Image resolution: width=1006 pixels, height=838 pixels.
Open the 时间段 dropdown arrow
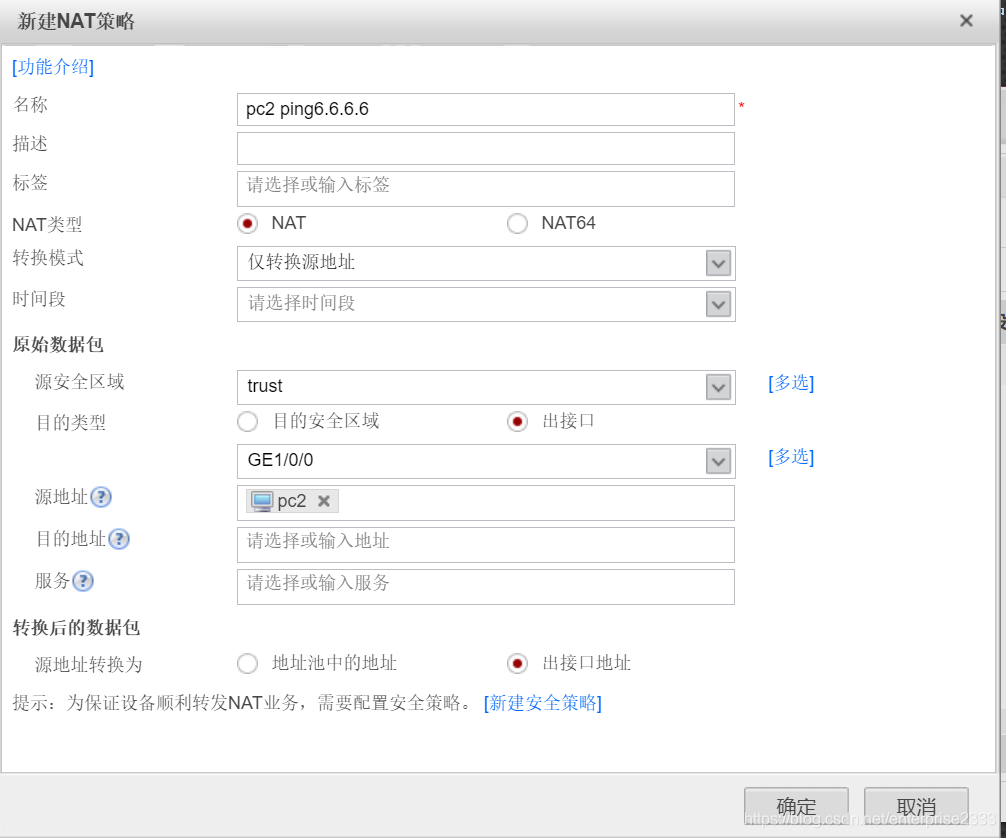(719, 305)
